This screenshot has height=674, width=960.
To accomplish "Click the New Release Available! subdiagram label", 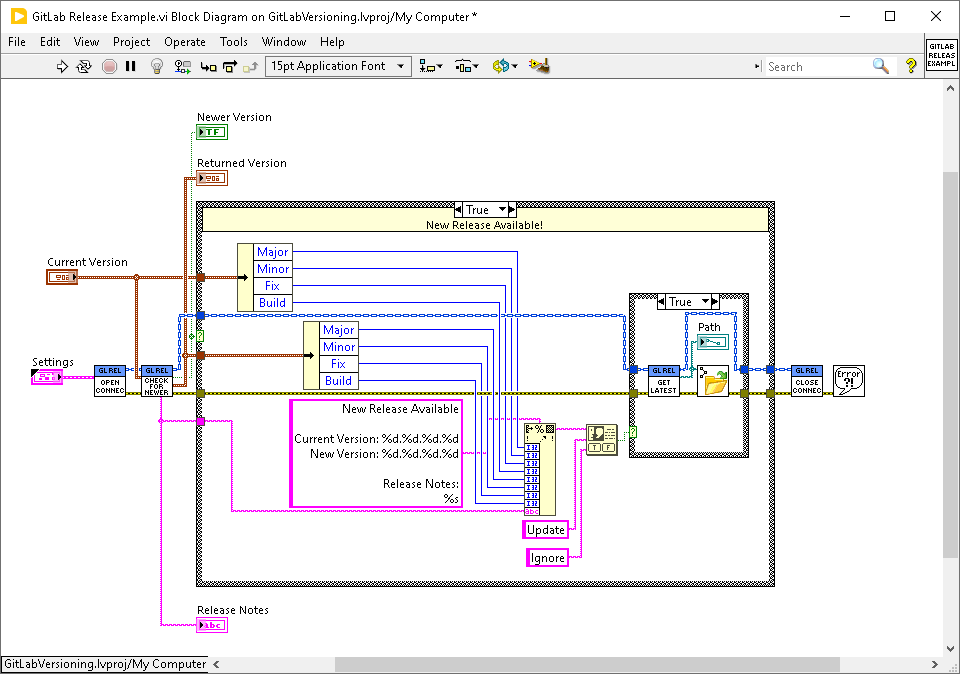I will 484,225.
